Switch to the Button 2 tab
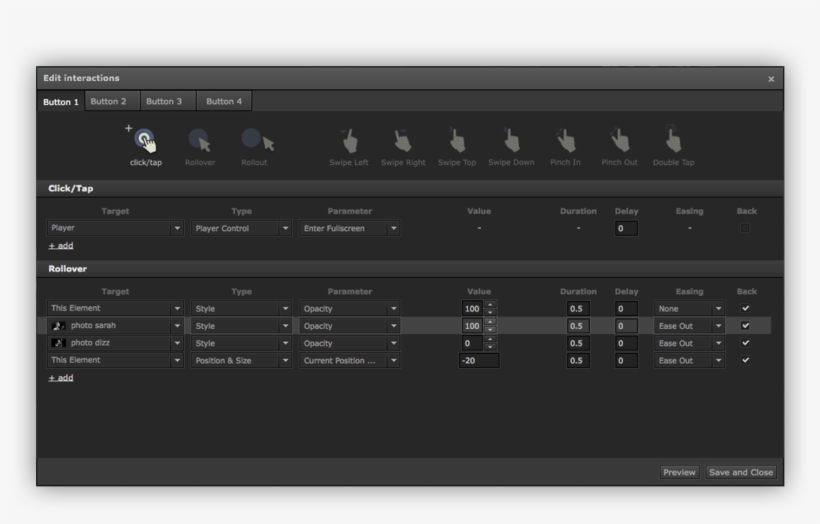The width and height of the screenshot is (820, 524). [108, 102]
